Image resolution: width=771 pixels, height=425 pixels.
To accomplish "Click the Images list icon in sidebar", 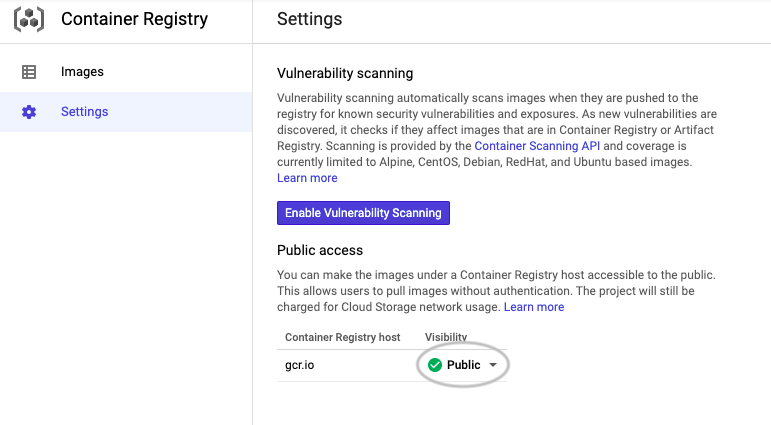I will point(29,72).
